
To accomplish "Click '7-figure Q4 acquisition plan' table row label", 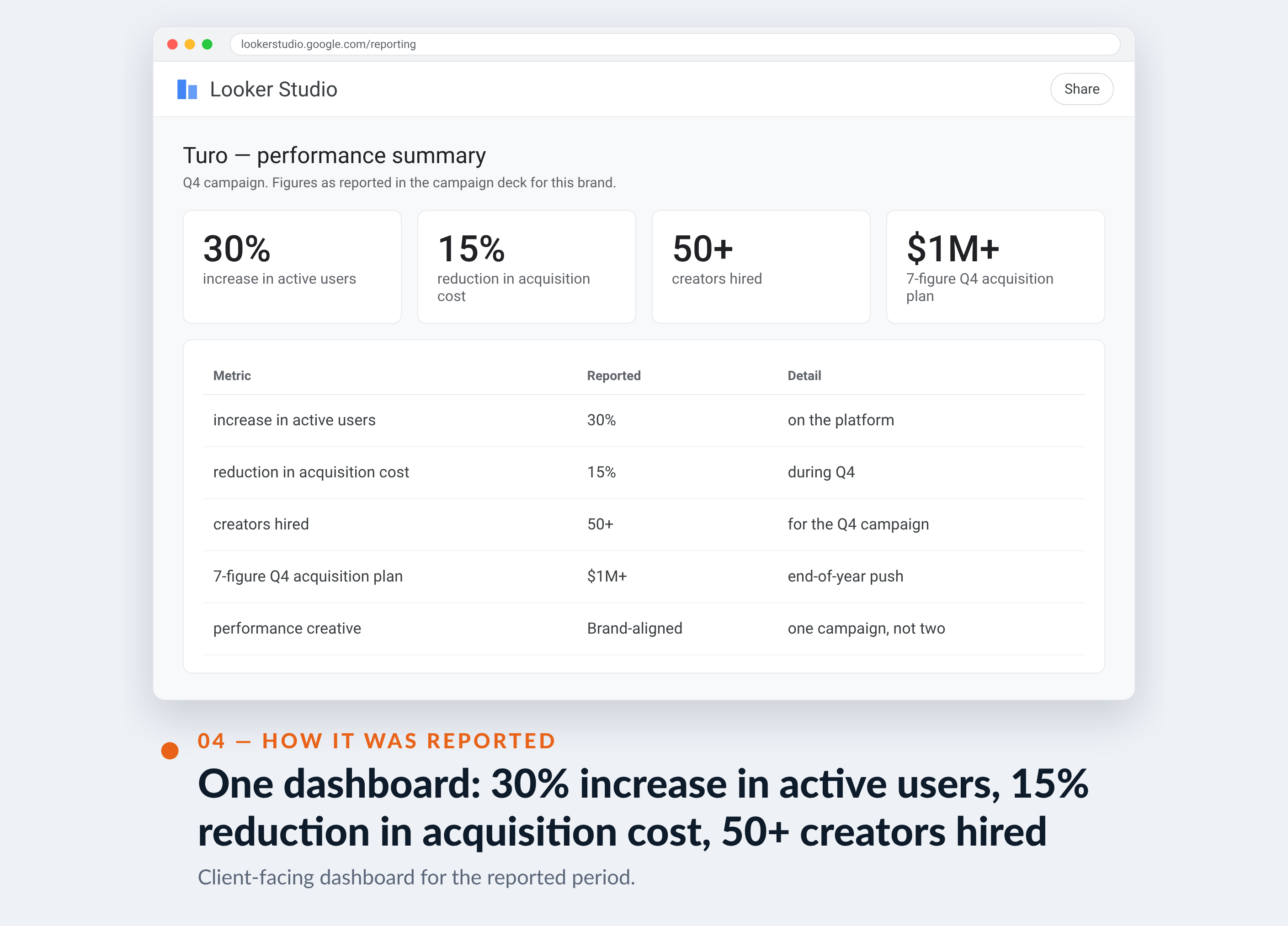I will tap(308, 576).
